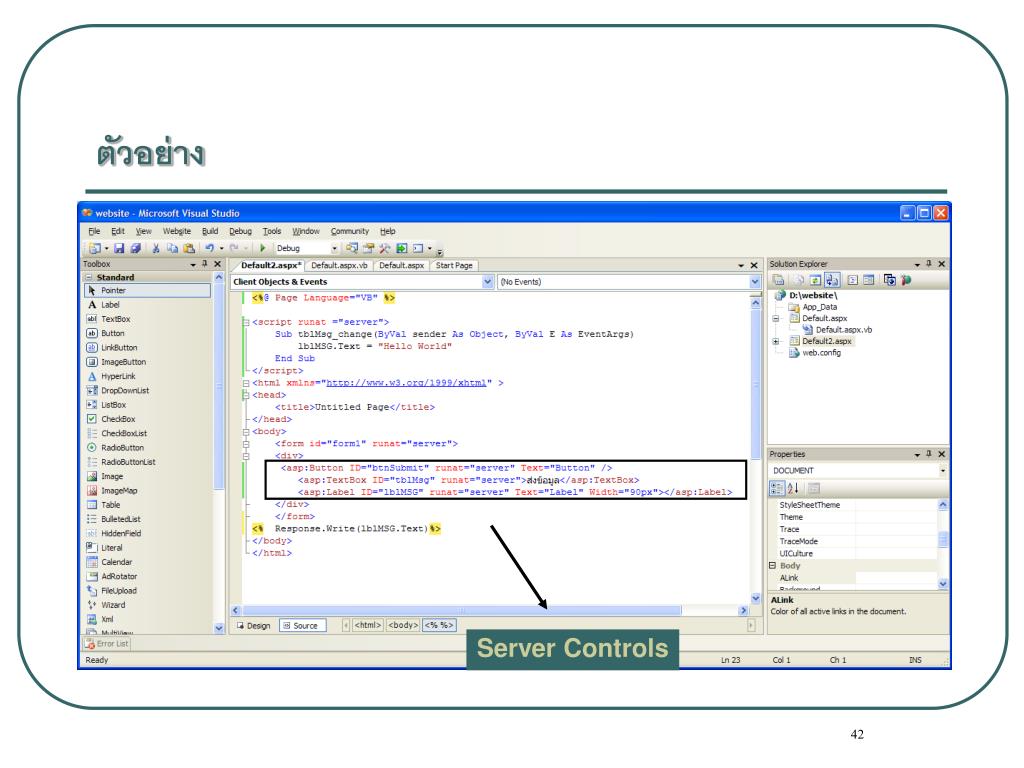Click the Theme property in Properties panel
The width and height of the screenshot is (1024, 768).
click(x=791, y=517)
